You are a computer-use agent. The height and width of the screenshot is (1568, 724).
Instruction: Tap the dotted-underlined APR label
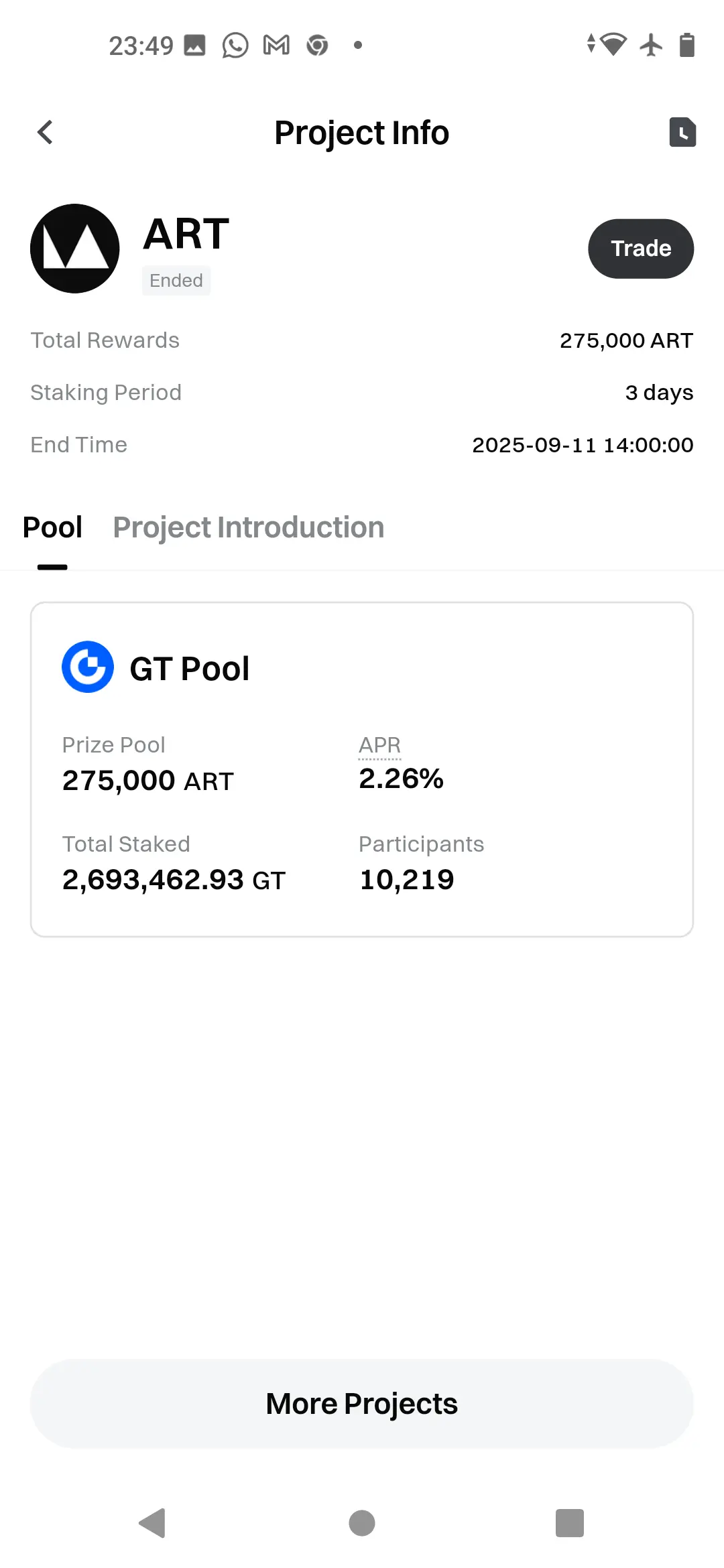tap(379, 745)
